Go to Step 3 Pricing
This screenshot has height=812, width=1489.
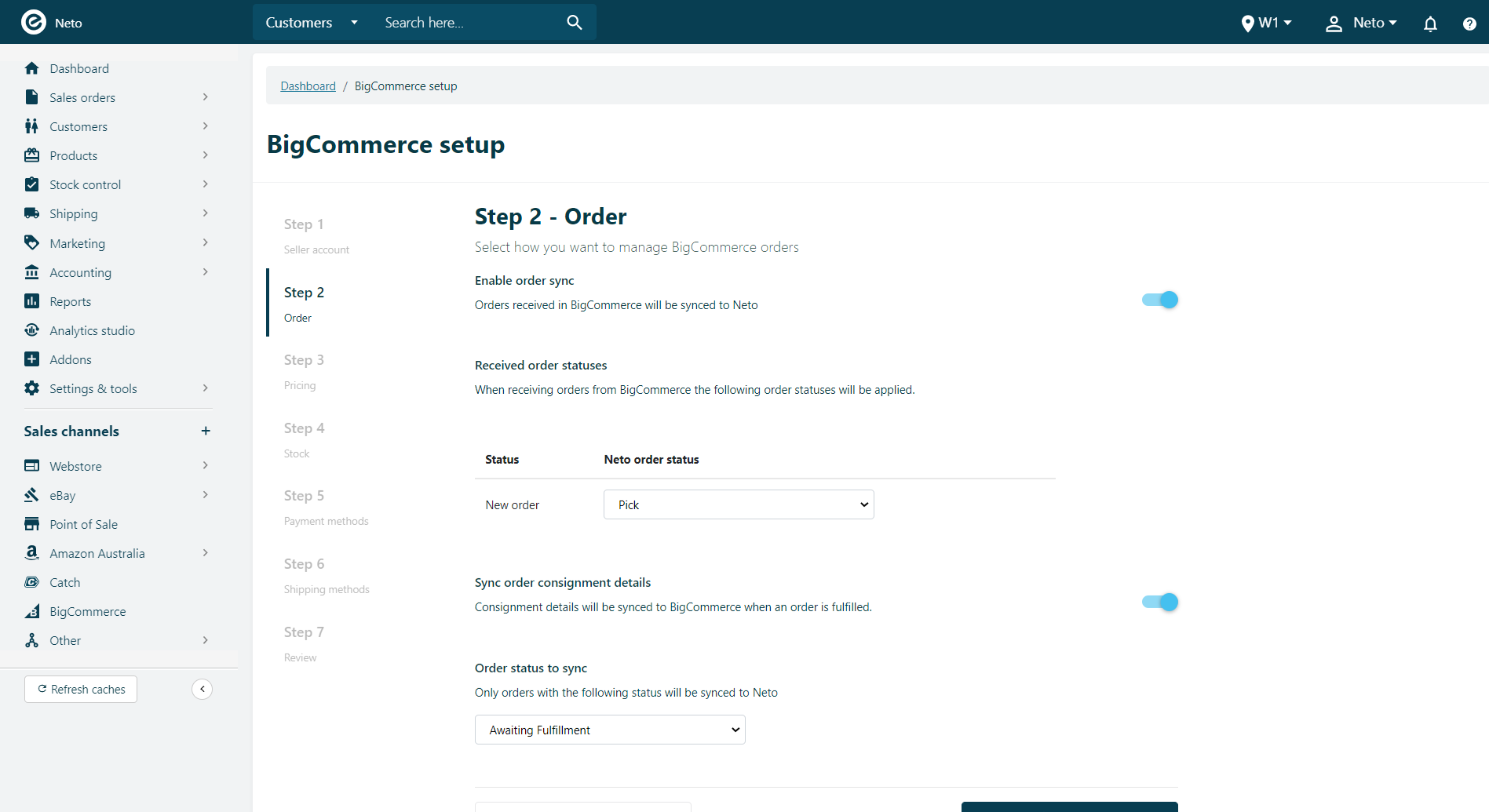[304, 371]
